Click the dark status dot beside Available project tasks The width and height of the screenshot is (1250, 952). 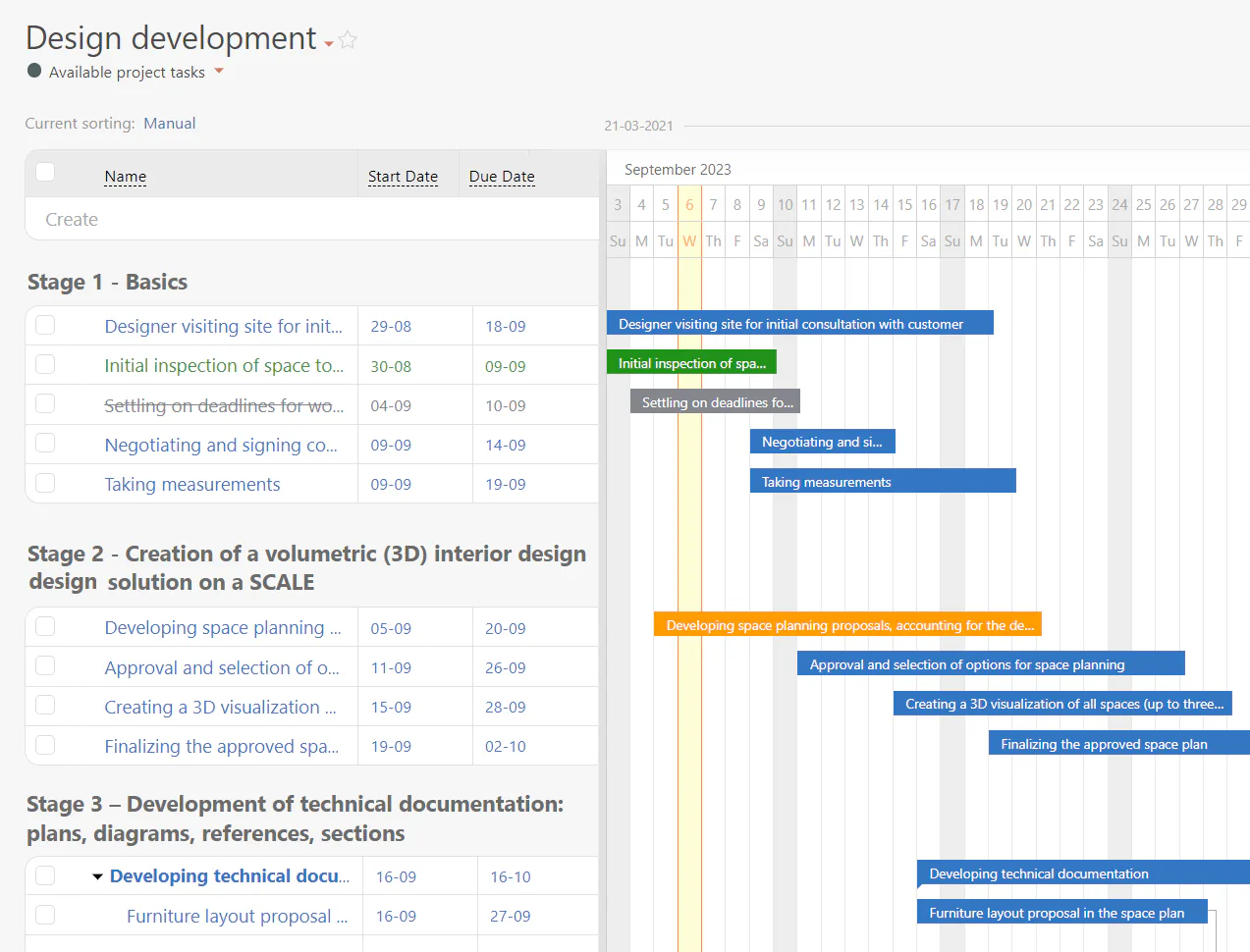click(x=34, y=71)
